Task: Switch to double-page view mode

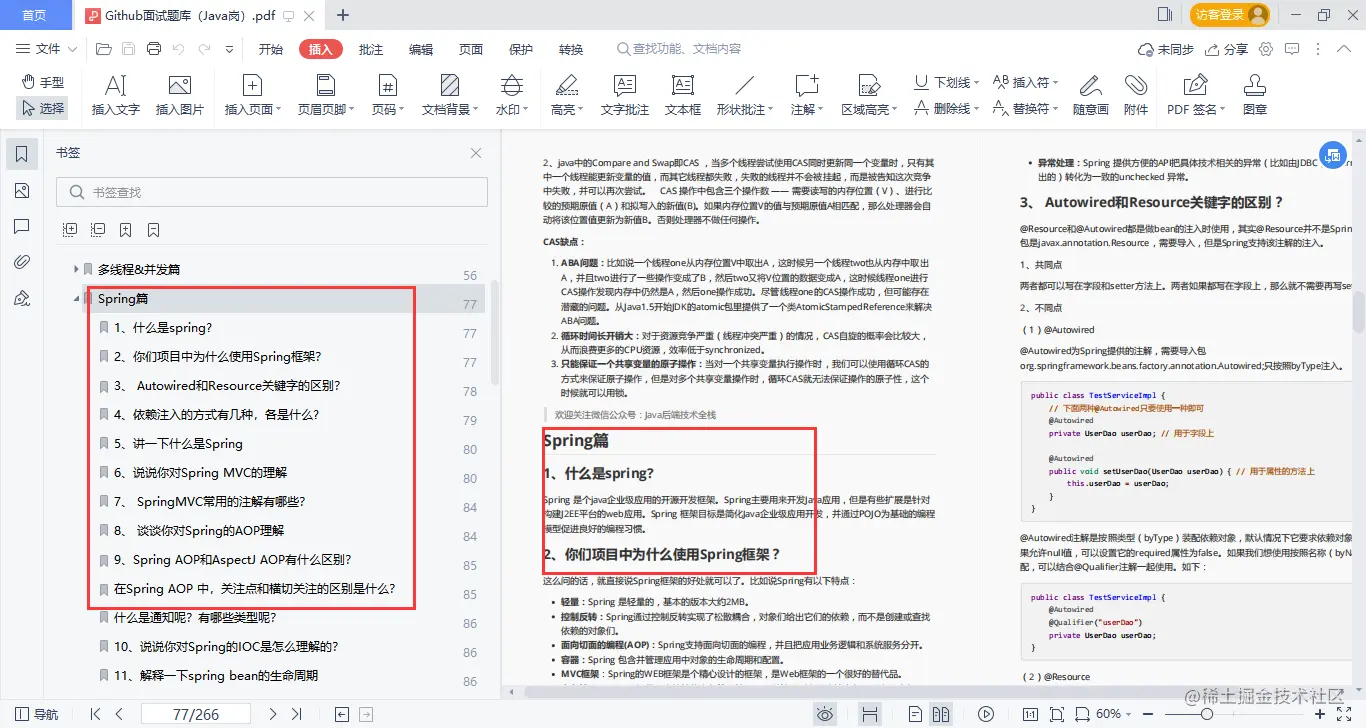Action: pyautogui.click(x=940, y=713)
